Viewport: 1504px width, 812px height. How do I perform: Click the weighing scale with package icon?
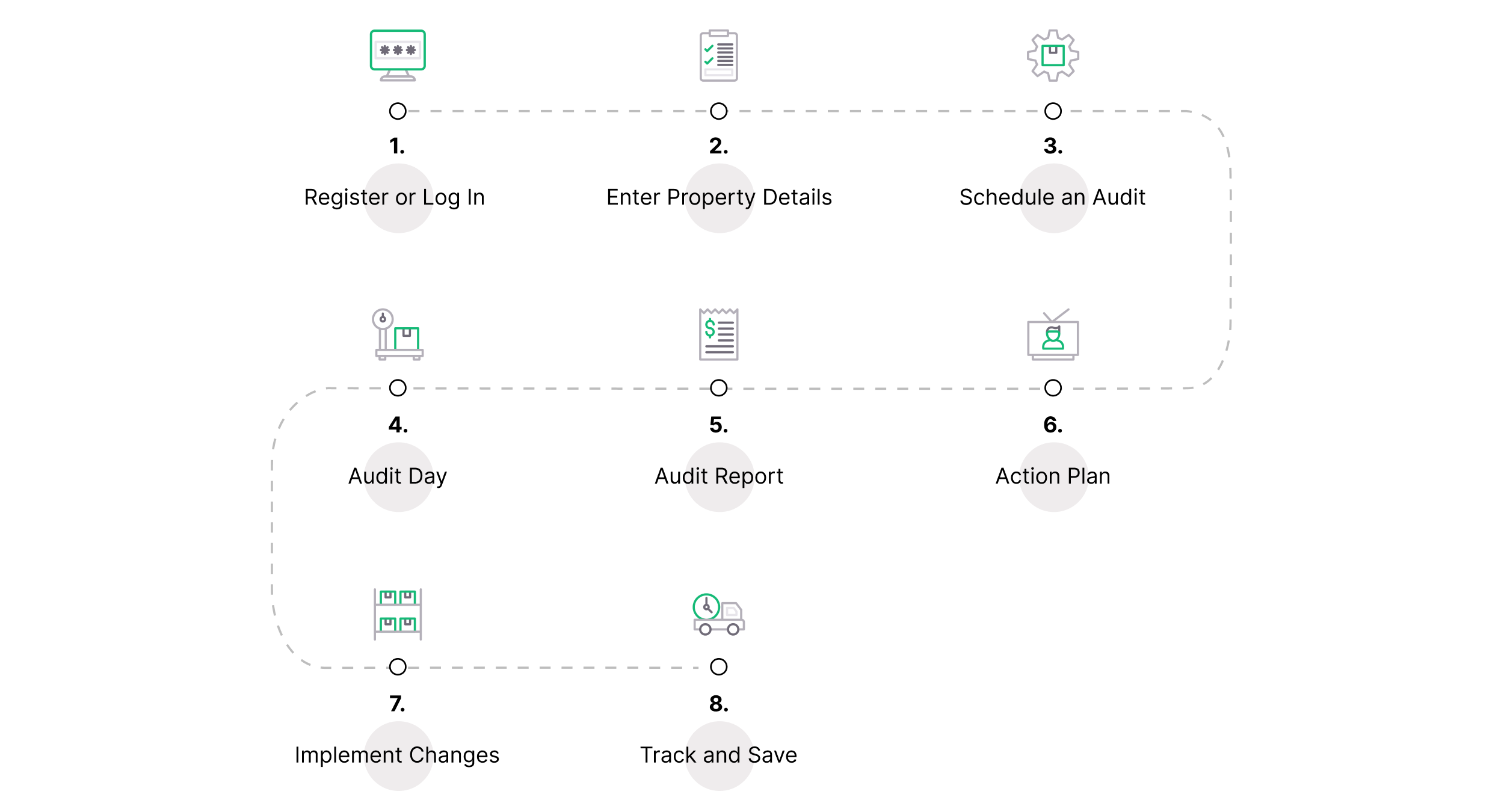(x=398, y=334)
